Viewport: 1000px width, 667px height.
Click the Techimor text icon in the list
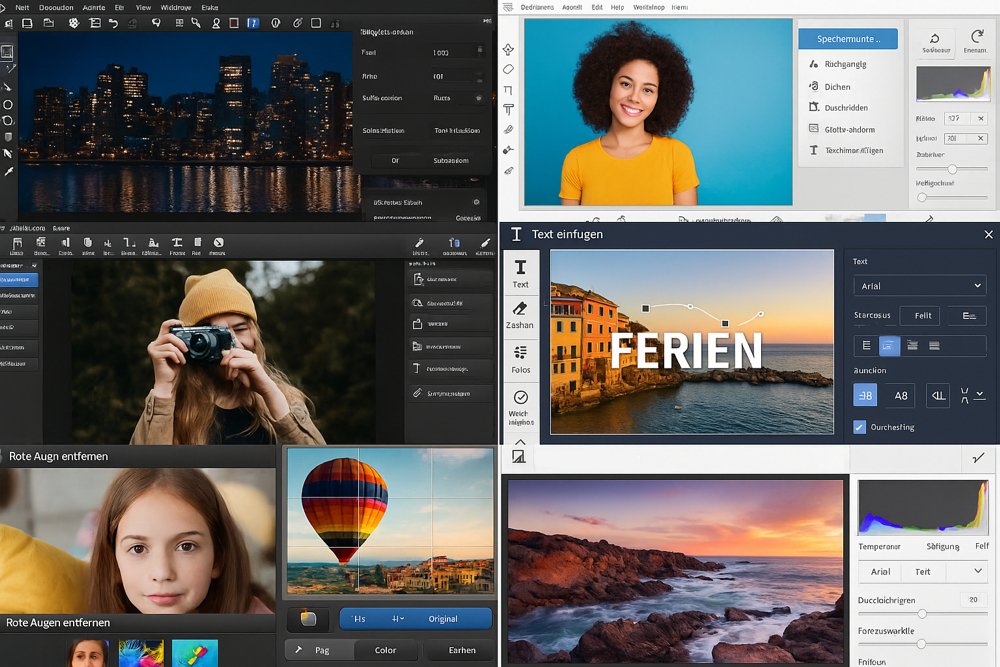point(815,151)
